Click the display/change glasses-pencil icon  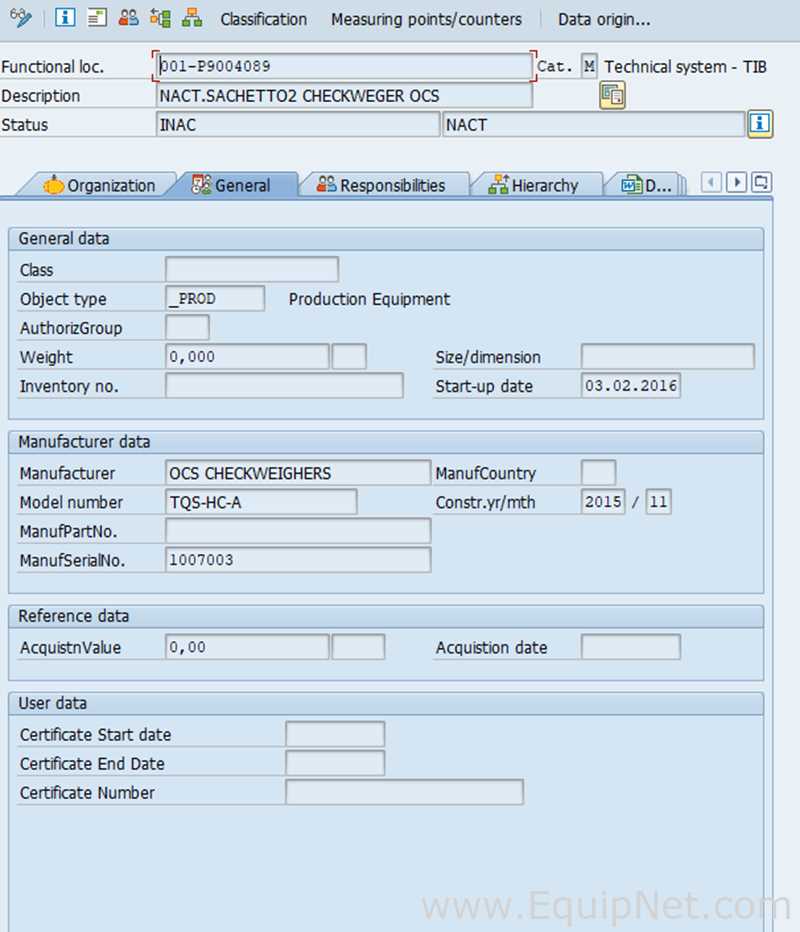pyautogui.click(x=21, y=18)
